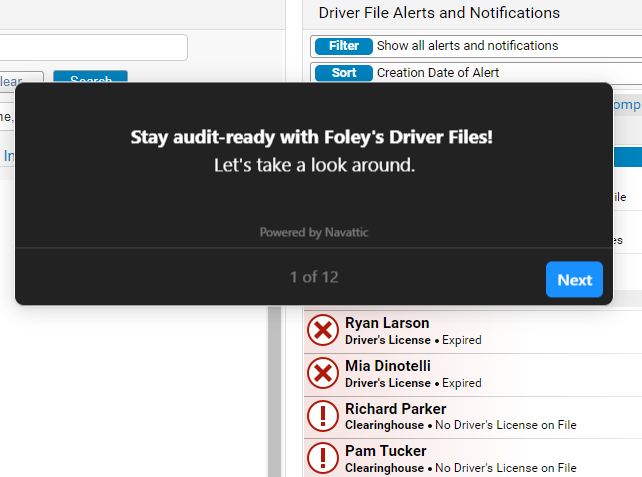The image size is (642, 477).
Task: Focus the search input field at top left
Action: [x=93, y=47]
